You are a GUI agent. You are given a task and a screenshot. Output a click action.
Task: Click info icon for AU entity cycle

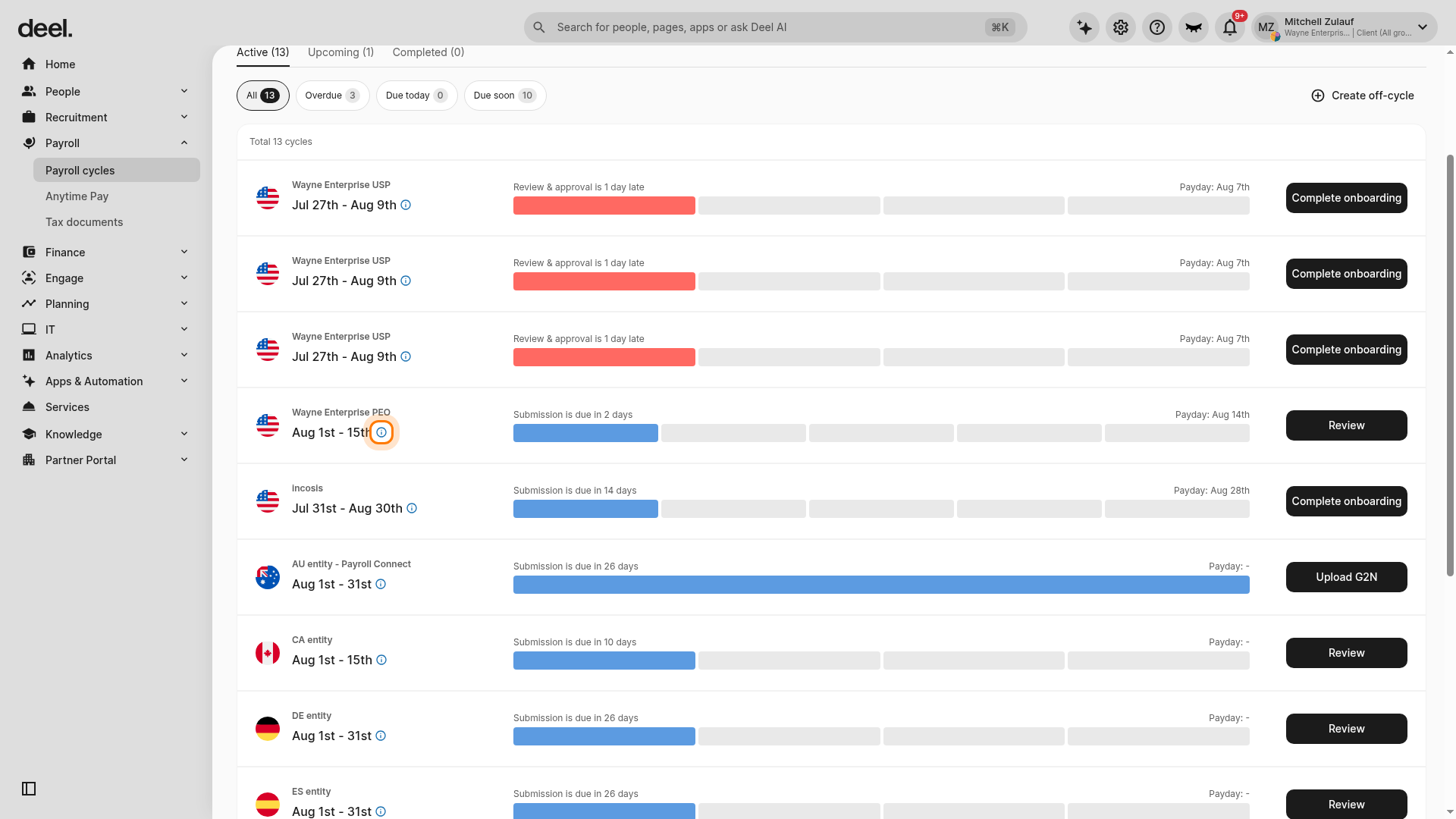[x=381, y=585]
